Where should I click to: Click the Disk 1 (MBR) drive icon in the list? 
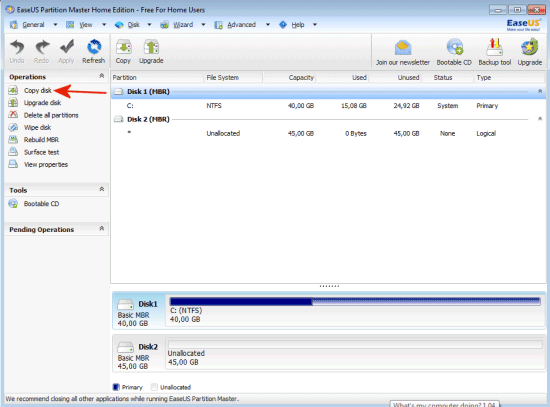(119, 92)
